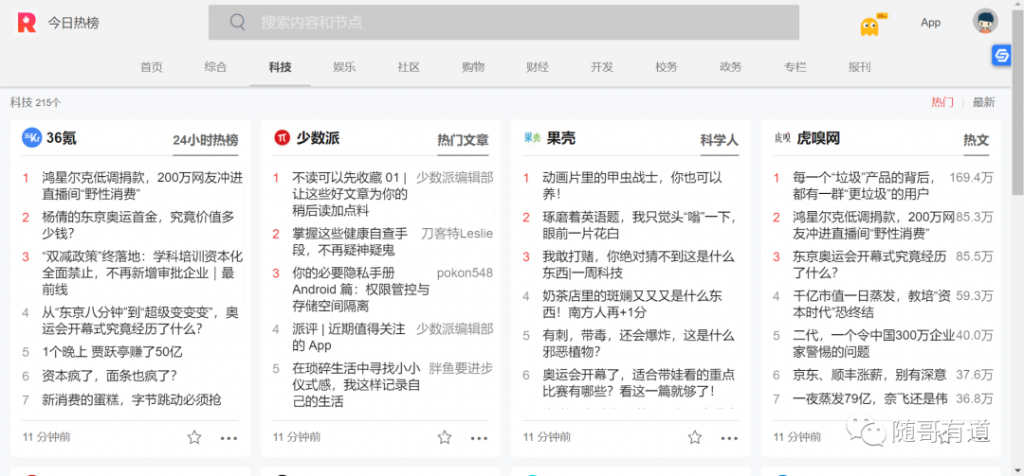Image resolution: width=1024 pixels, height=476 pixels.
Task: Click the App link in header
Action: 931,23
